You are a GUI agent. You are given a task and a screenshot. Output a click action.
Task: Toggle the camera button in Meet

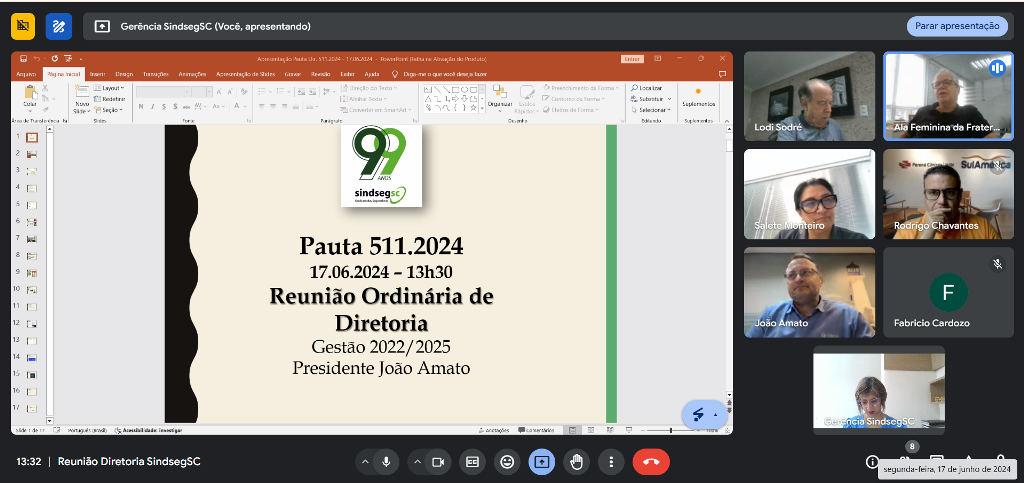(x=437, y=462)
